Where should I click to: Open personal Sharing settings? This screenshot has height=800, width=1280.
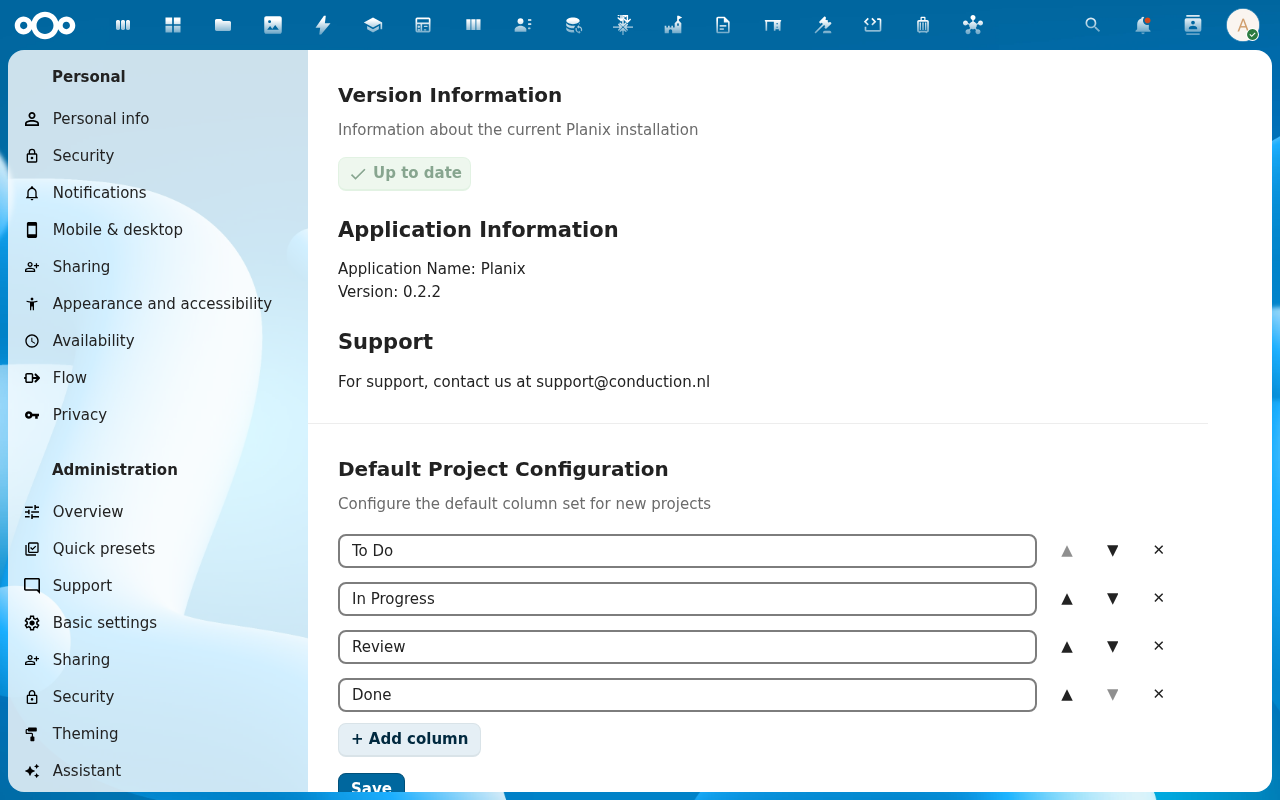[158, 267]
